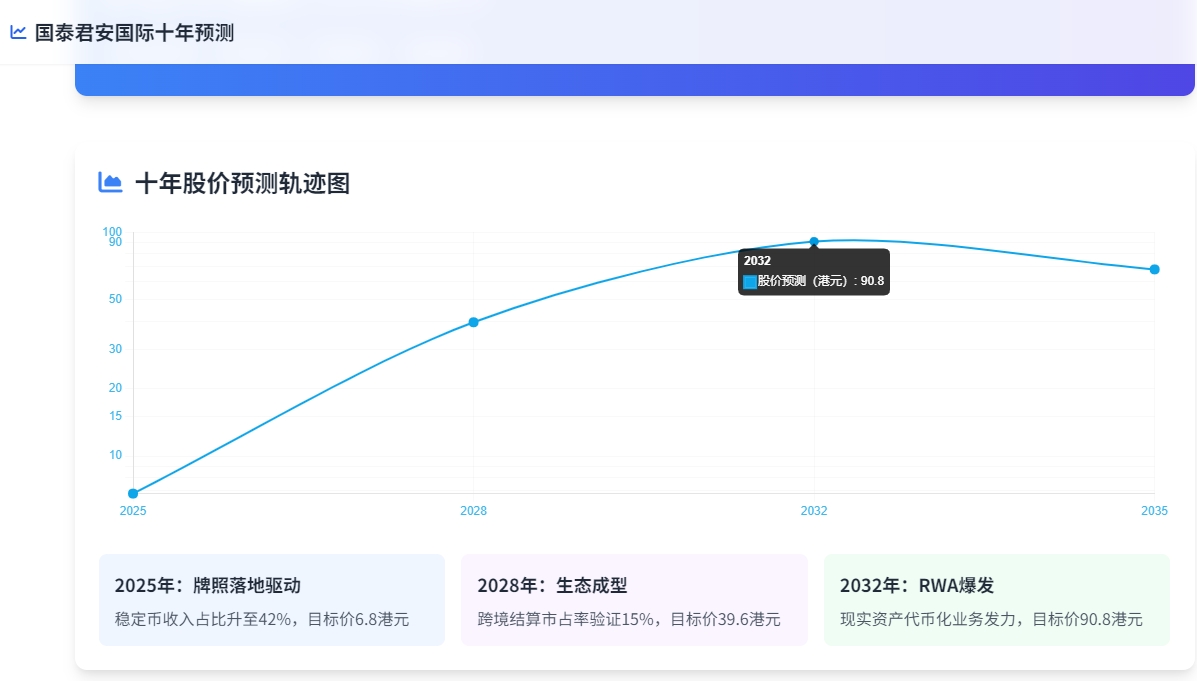
Task: Click the y-axis label 100
Action: (112, 231)
